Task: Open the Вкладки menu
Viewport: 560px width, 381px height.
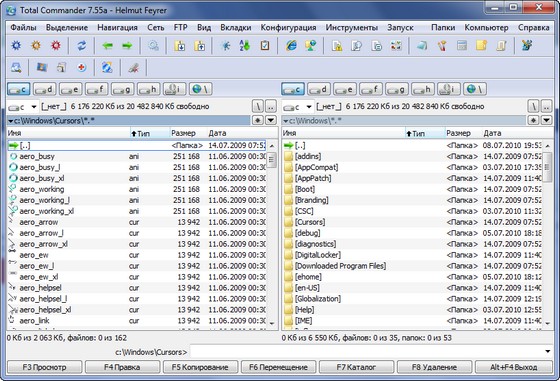Action: coord(236,27)
